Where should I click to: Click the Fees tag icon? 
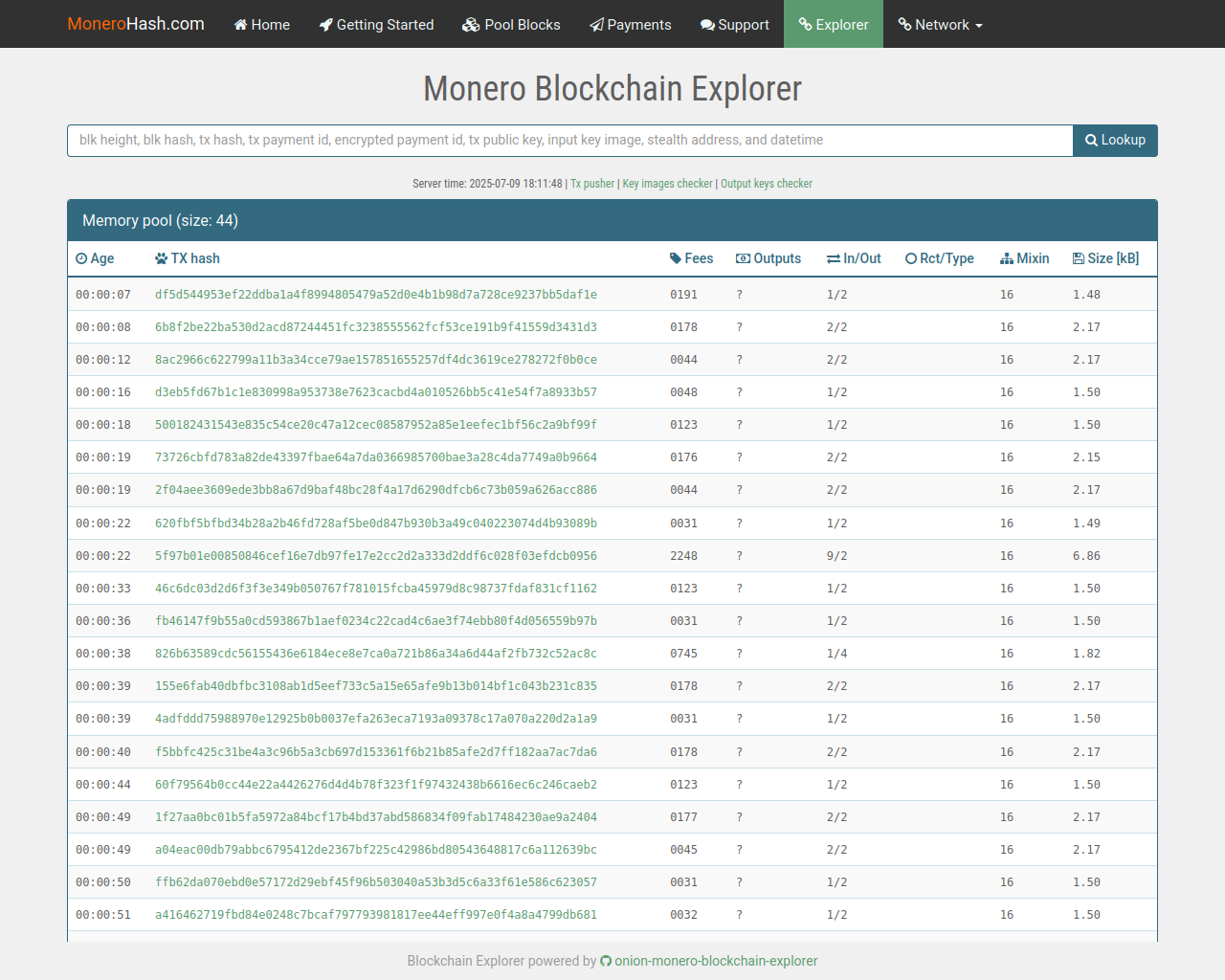point(676,258)
